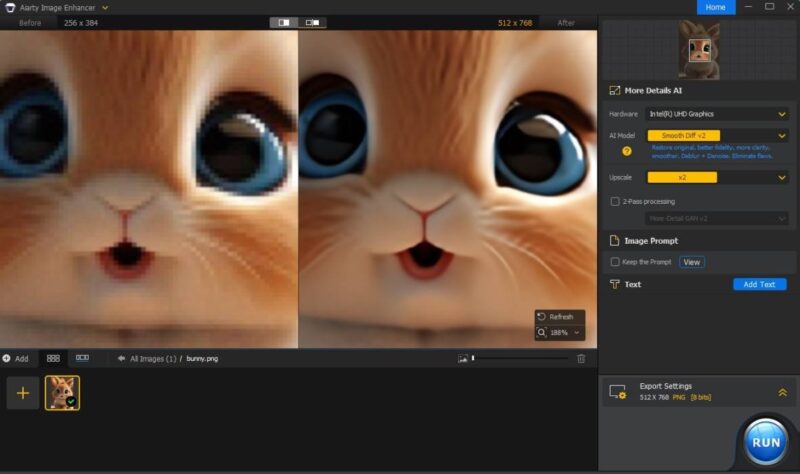Click the magnifier zoom icon

click(x=542, y=333)
